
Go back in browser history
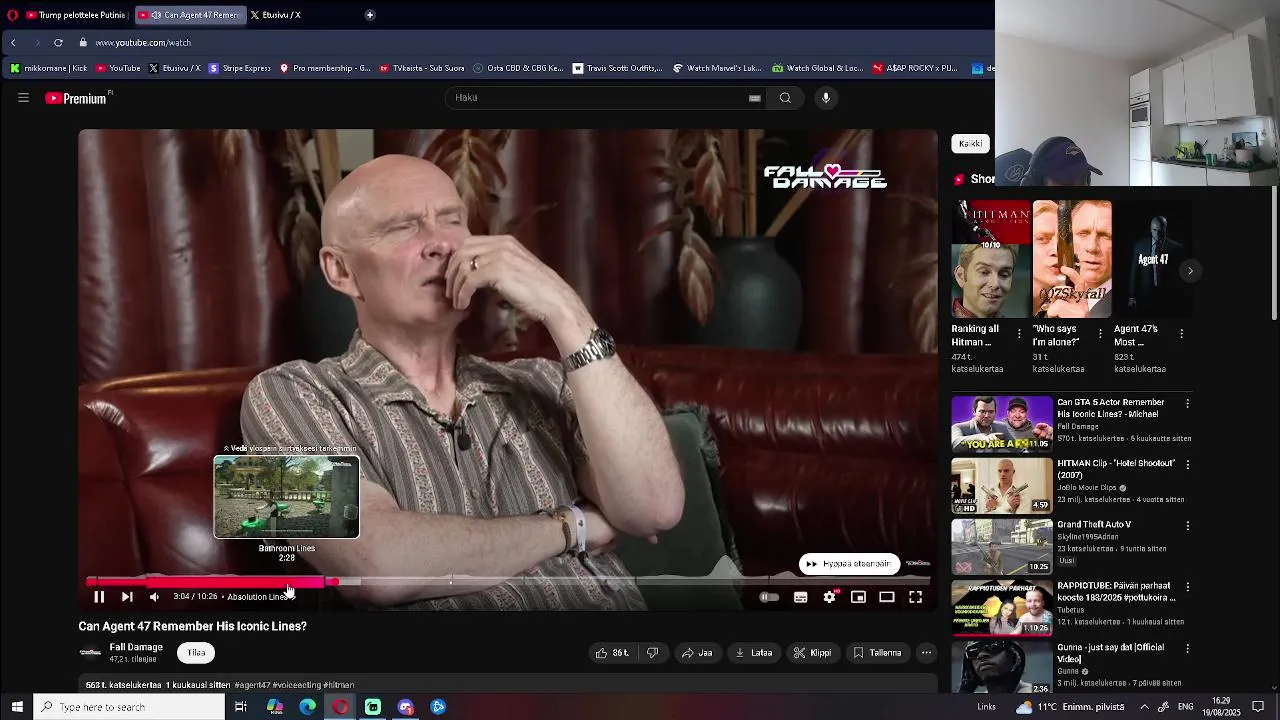pyautogui.click(x=13, y=43)
